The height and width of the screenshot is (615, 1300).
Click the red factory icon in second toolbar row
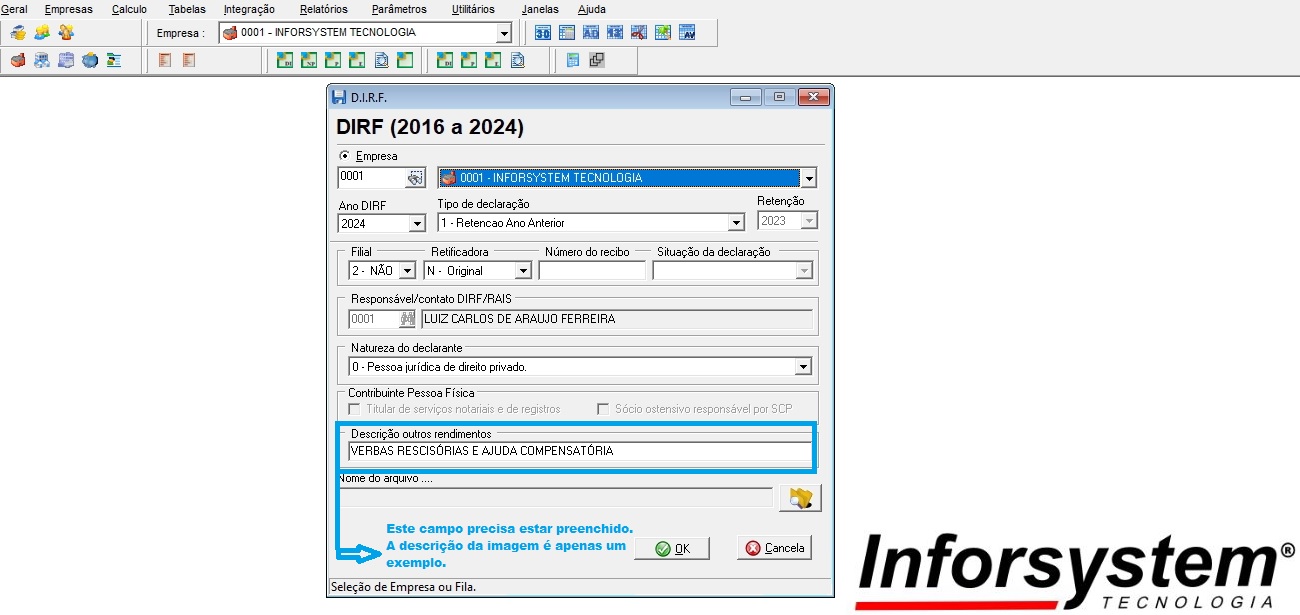tap(18, 60)
